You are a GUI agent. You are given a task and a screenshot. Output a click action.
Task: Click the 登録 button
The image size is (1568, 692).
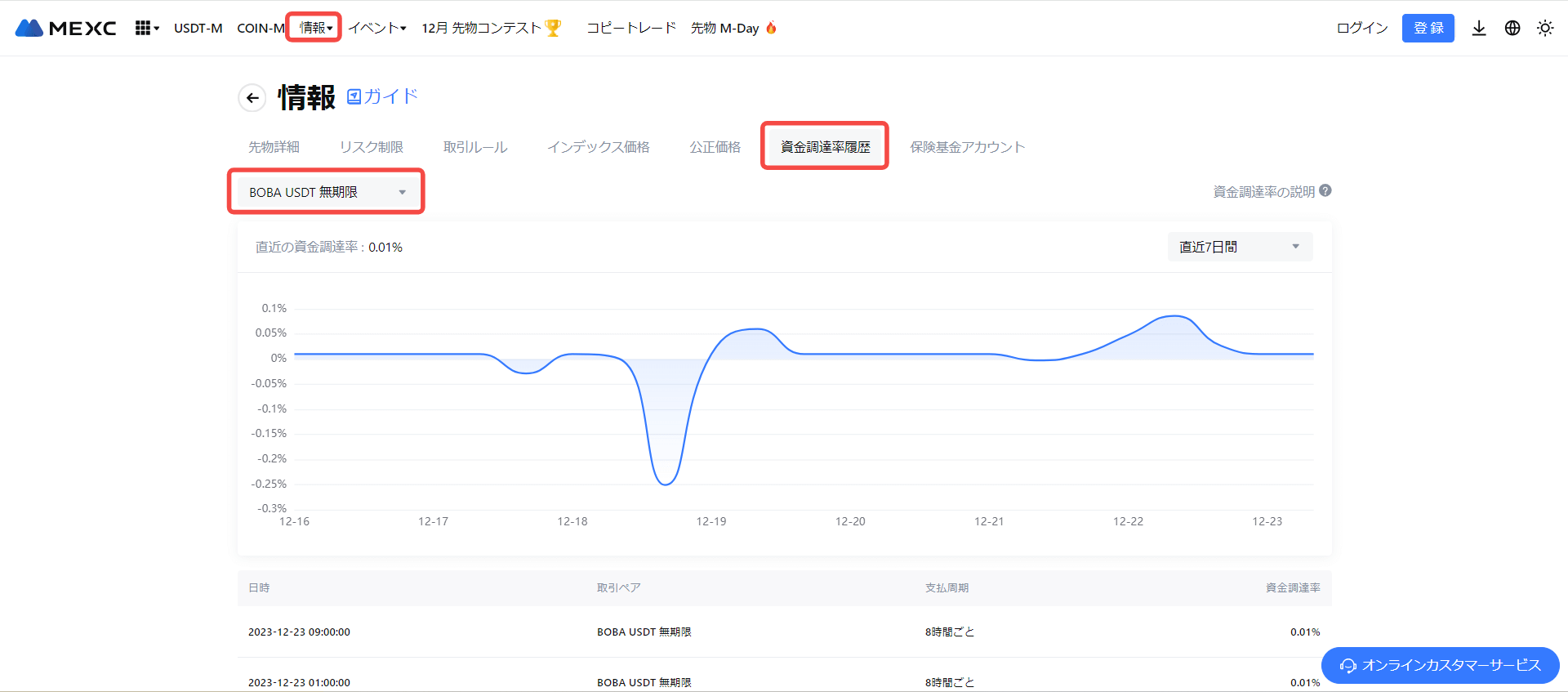pyautogui.click(x=1428, y=28)
